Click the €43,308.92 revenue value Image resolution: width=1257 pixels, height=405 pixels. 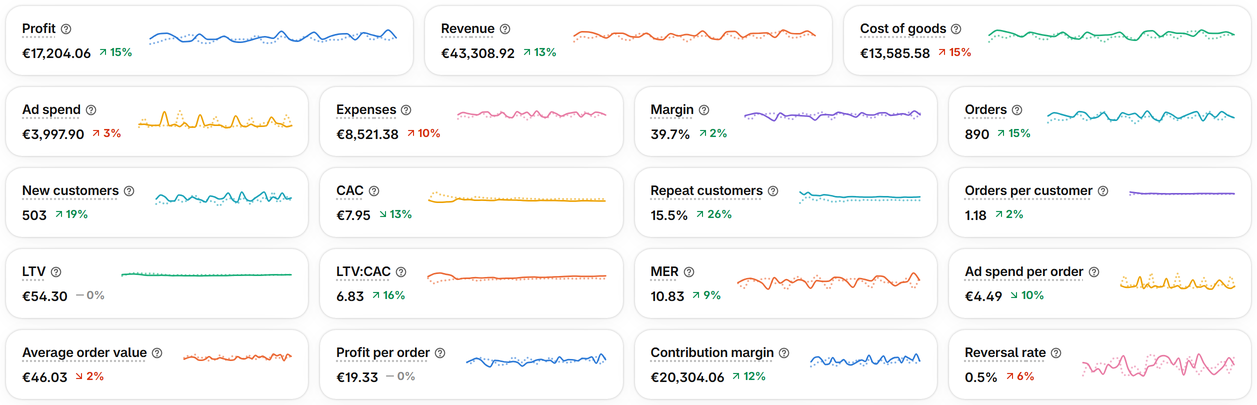tap(478, 53)
